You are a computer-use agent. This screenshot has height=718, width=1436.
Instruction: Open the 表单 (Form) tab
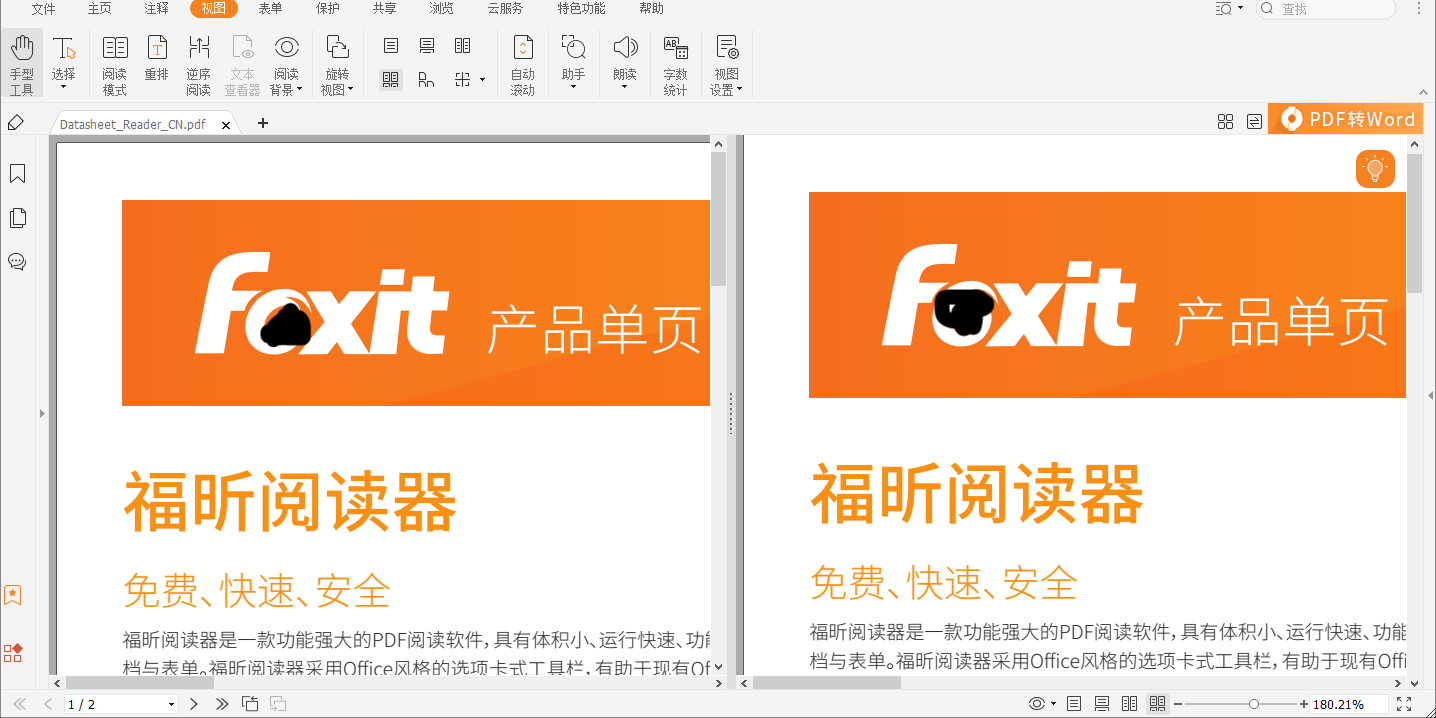(270, 9)
